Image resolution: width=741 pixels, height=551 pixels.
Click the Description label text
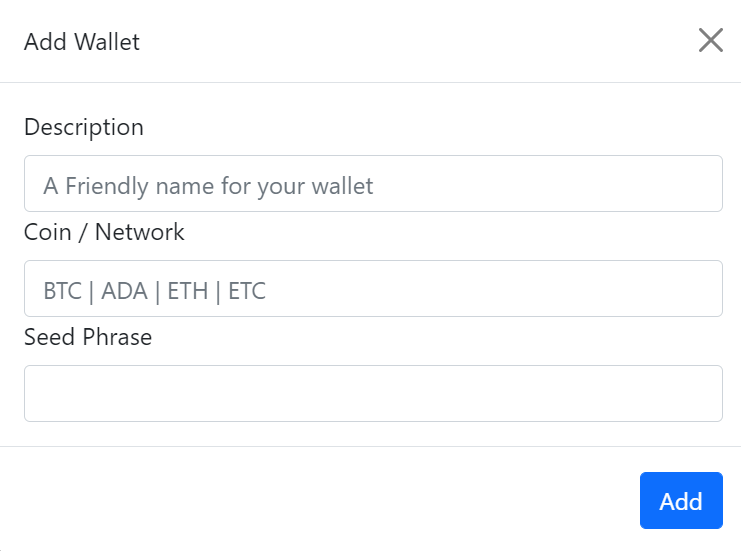84,127
